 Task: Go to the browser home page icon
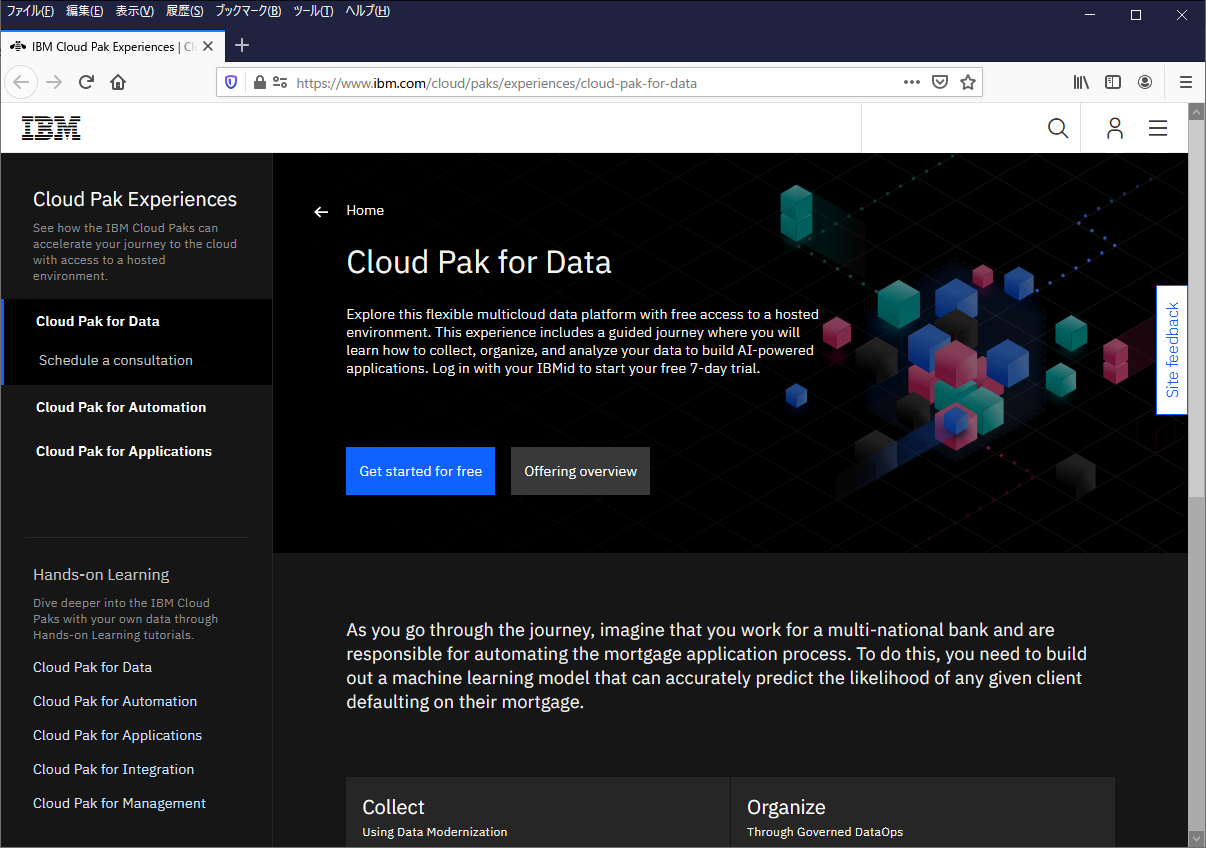coord(118,83)
